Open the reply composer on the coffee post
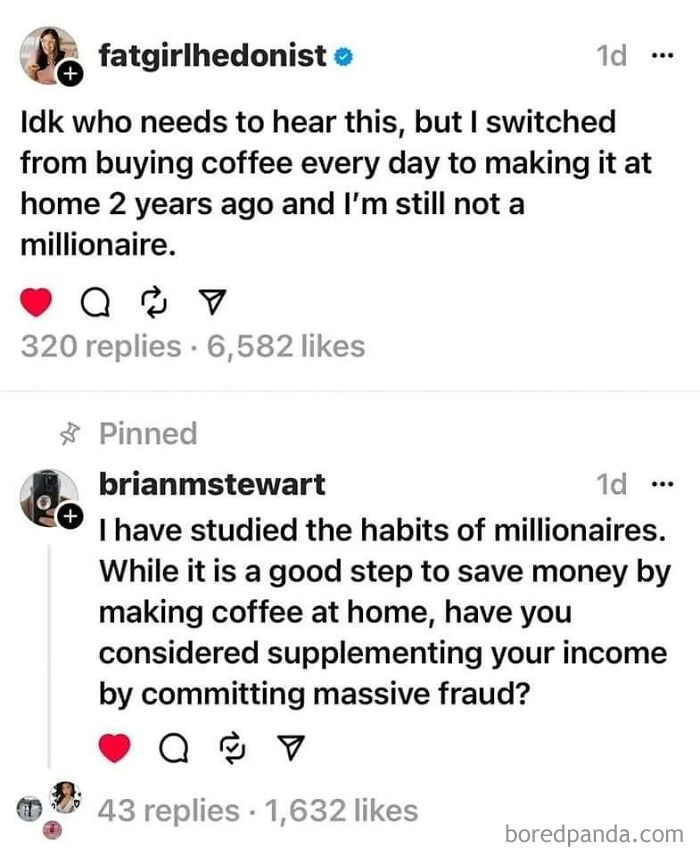Image resolution: width=700 pixels, height=856 pixels. (95, 299)
